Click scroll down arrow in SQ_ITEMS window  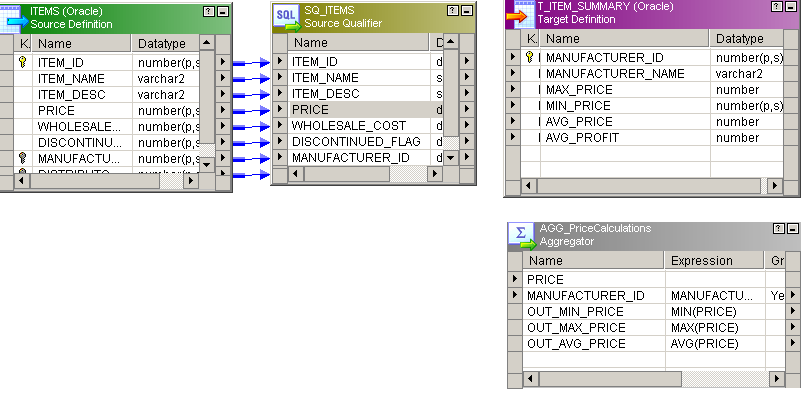click(x=451, y=158)
